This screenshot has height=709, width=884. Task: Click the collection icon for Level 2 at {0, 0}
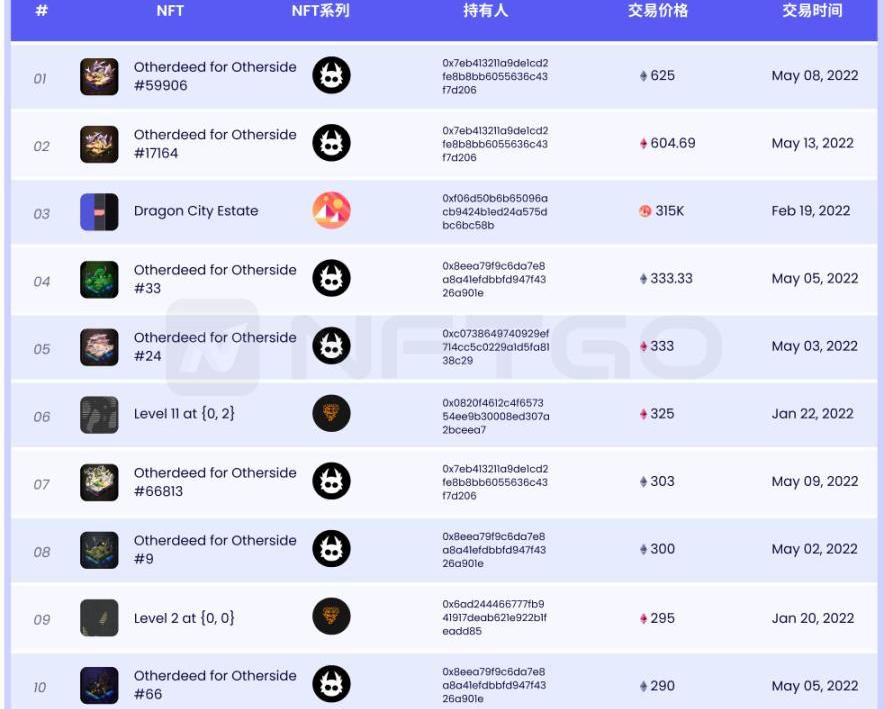331,617
